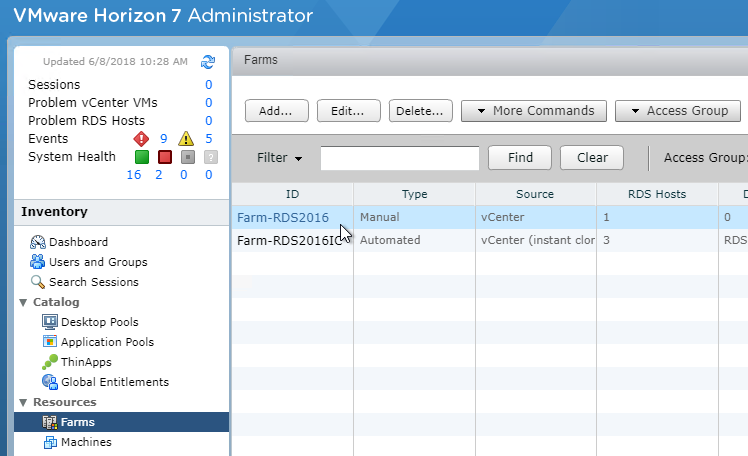Click the 2 system health errors count

point(159,175)
